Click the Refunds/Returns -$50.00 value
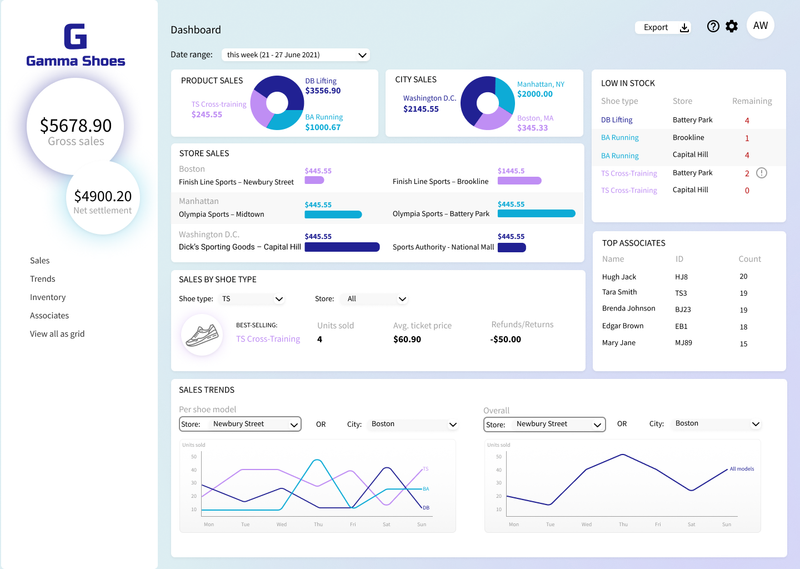 [x=506, y=339]
